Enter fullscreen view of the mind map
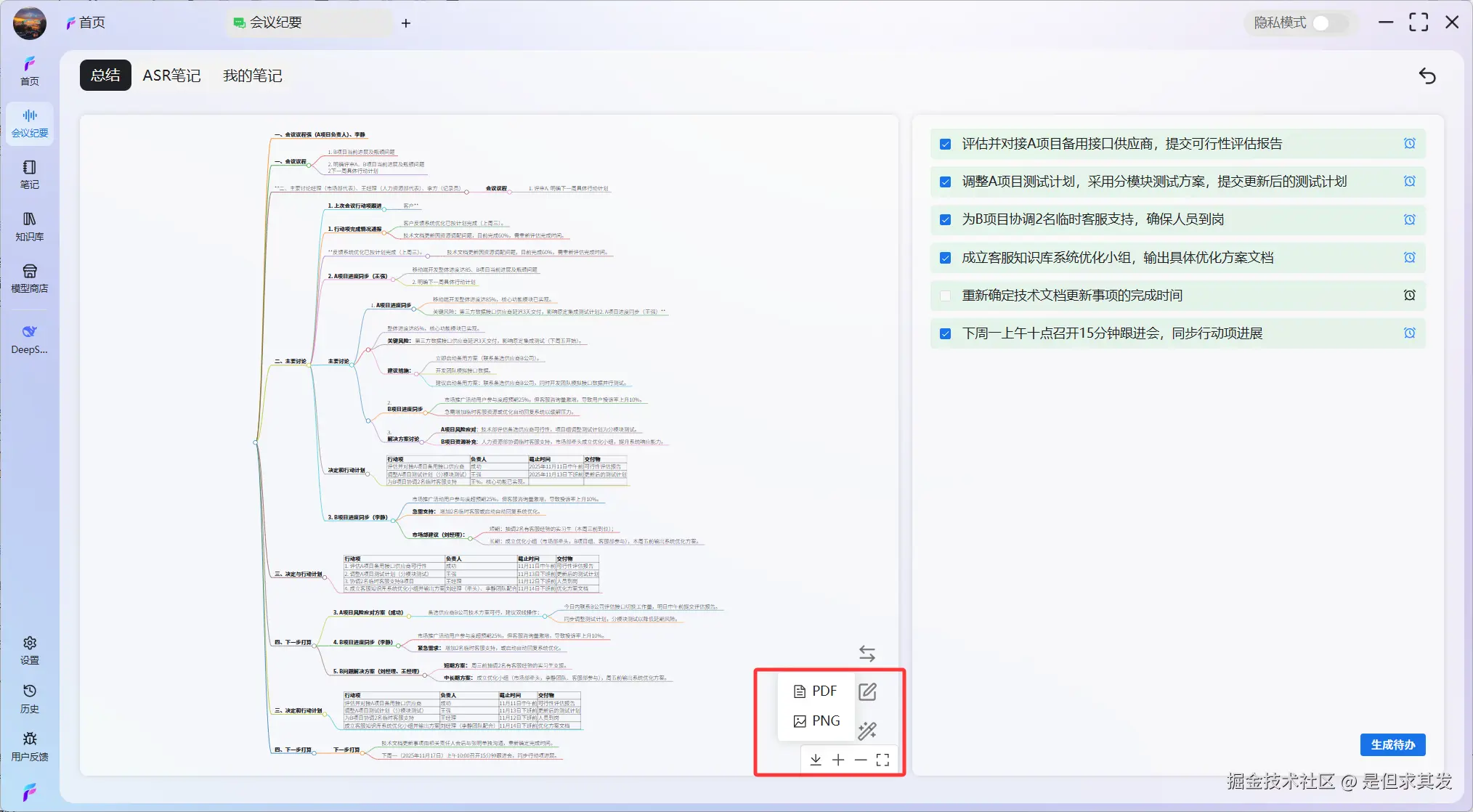This screenshot has width=1473, height=812. 884,760
